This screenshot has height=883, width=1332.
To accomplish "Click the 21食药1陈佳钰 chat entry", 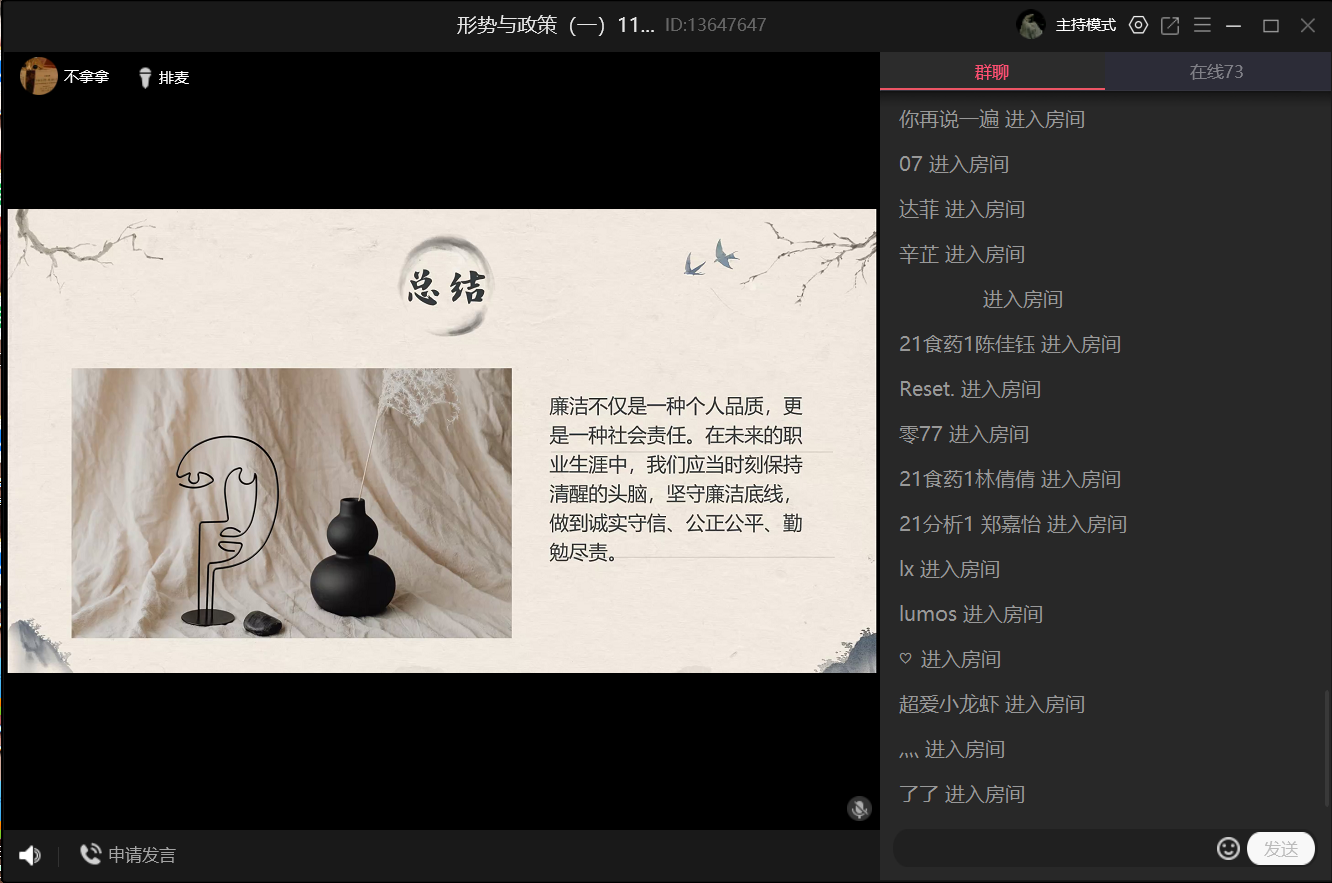I will pyautogui.click(x=1009, y=344).
